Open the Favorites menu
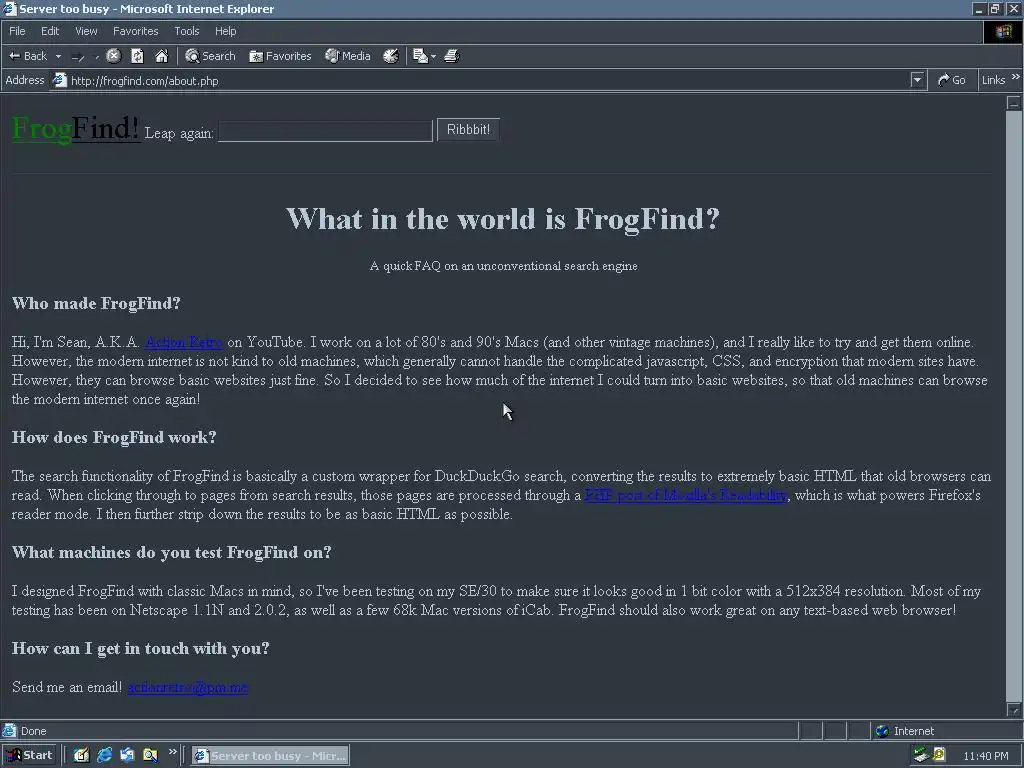 [135, 31]
